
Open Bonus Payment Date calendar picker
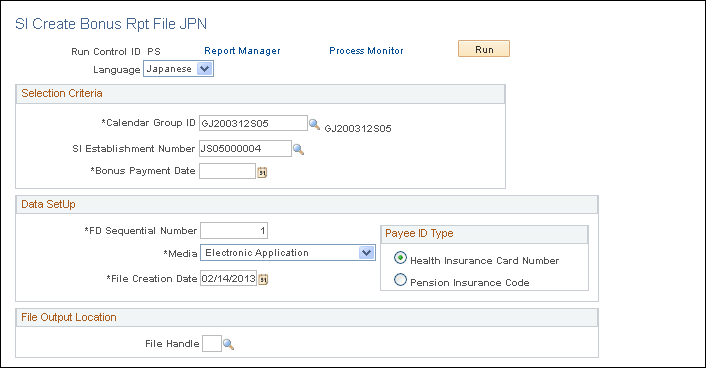(262, 172)
